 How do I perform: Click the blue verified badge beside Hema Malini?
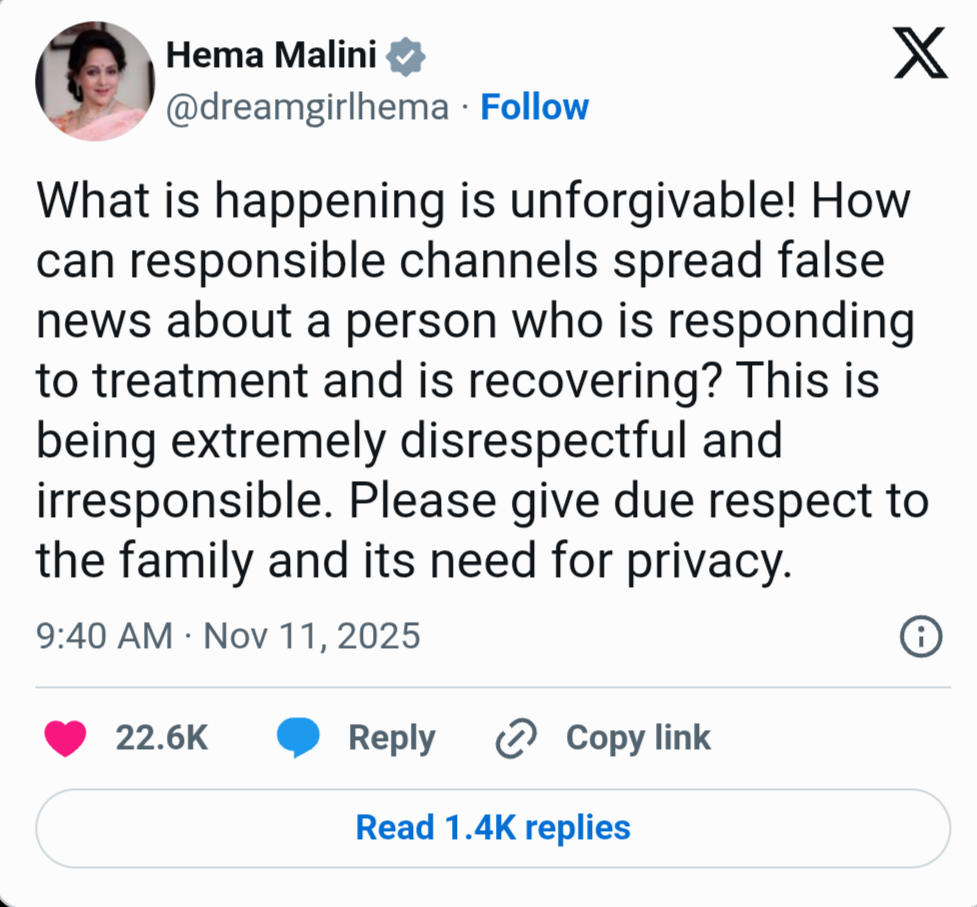[406, 57]
